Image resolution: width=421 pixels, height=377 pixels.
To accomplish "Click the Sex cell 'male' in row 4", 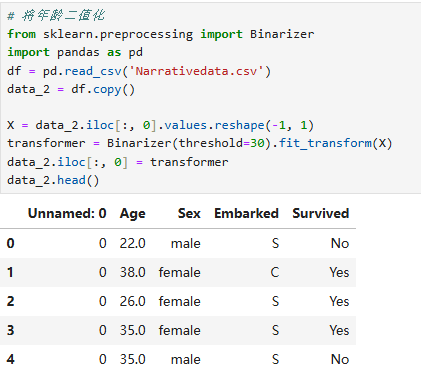I will click(186, 359).
